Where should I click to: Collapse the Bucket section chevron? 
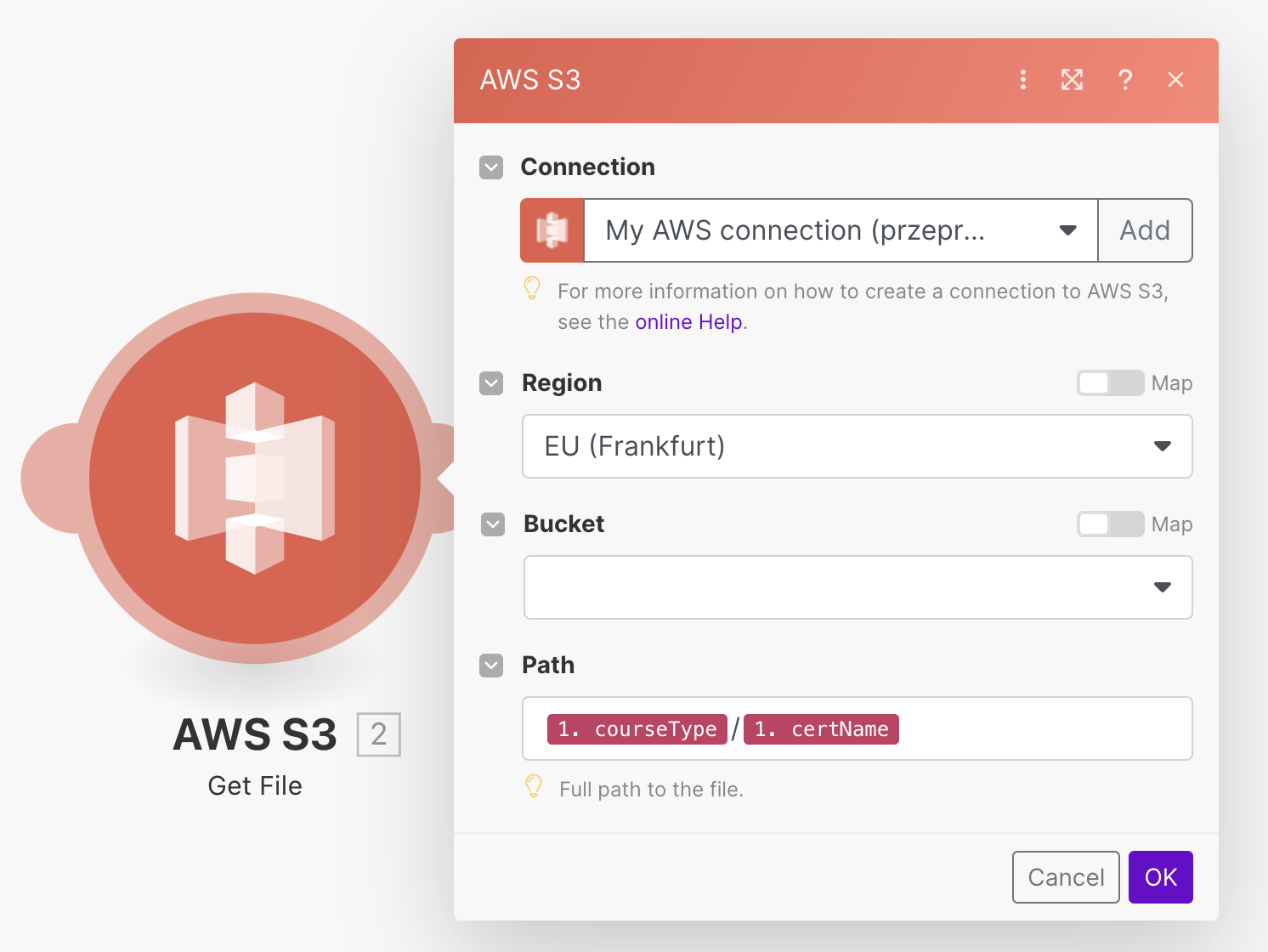coord(493,524)
